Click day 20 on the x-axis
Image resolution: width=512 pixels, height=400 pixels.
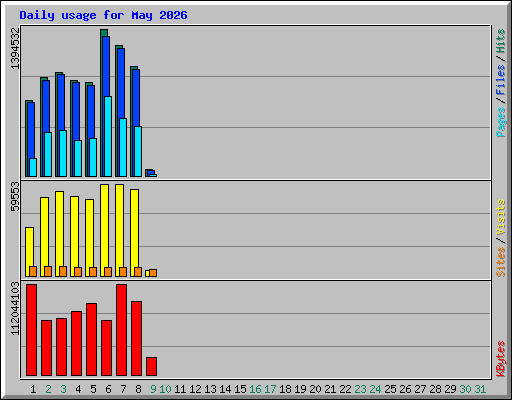tap(315, 389)
